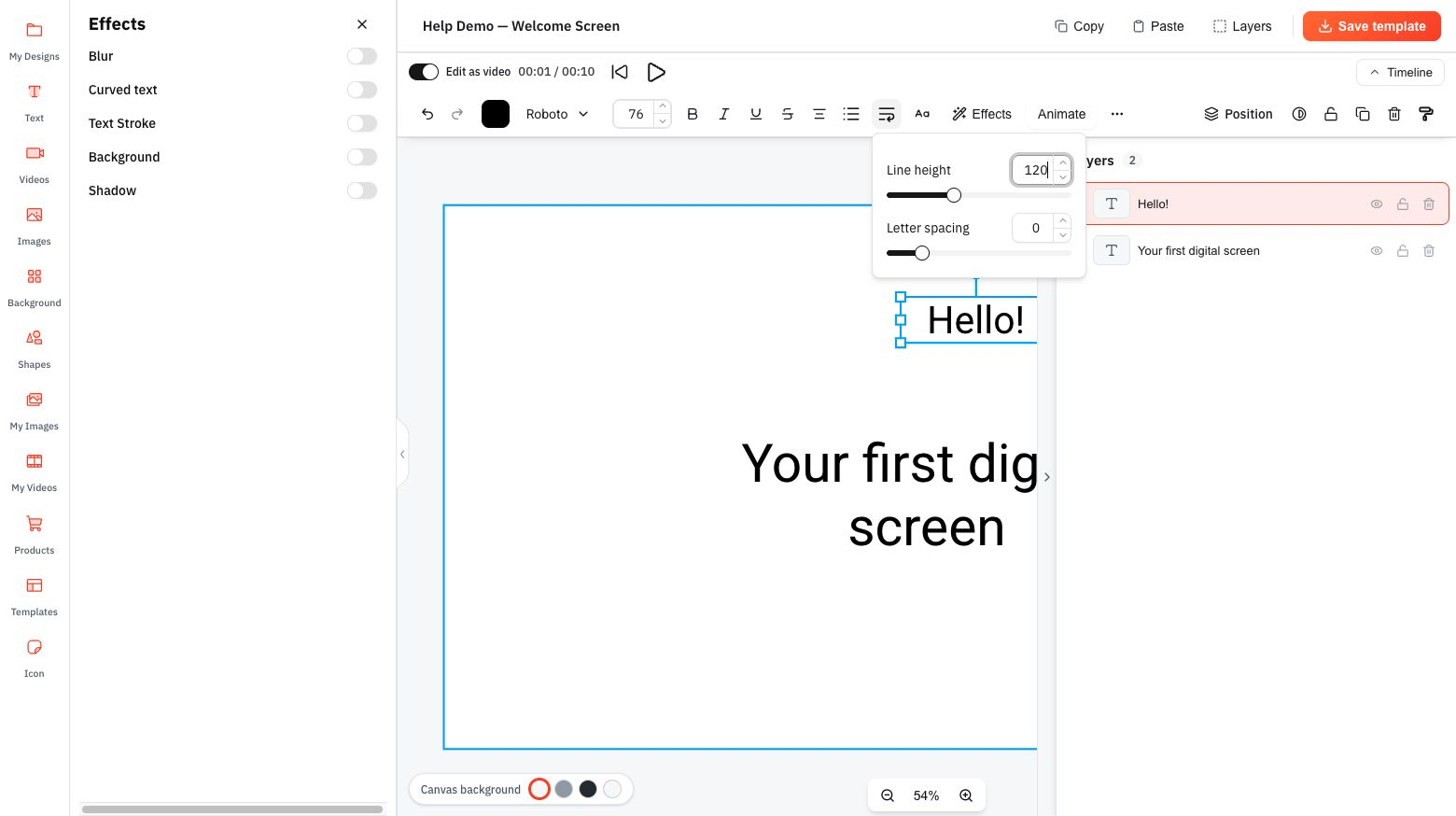Image resolution: width=1456 pixels, height=816 pixels.
Task: Click the opacity icon in toolbar
Action: pyautogui.click(x=1299, y=114)
